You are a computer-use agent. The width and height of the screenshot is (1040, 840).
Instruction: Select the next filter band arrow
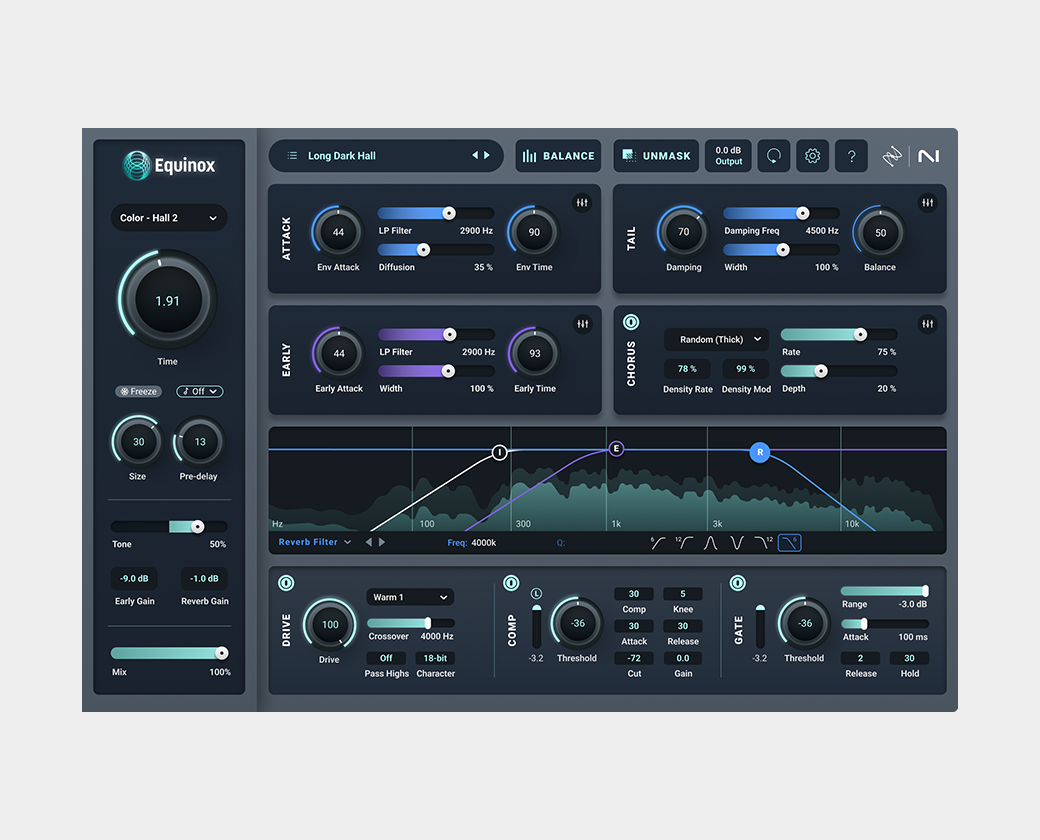pos(381,542)
